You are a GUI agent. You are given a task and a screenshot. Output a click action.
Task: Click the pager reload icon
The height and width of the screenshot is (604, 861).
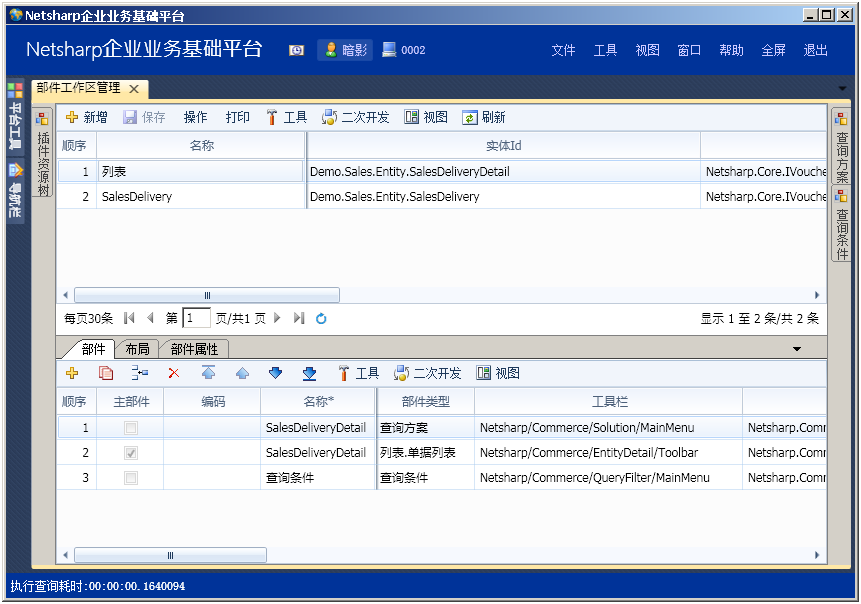(x=321, y=318)
